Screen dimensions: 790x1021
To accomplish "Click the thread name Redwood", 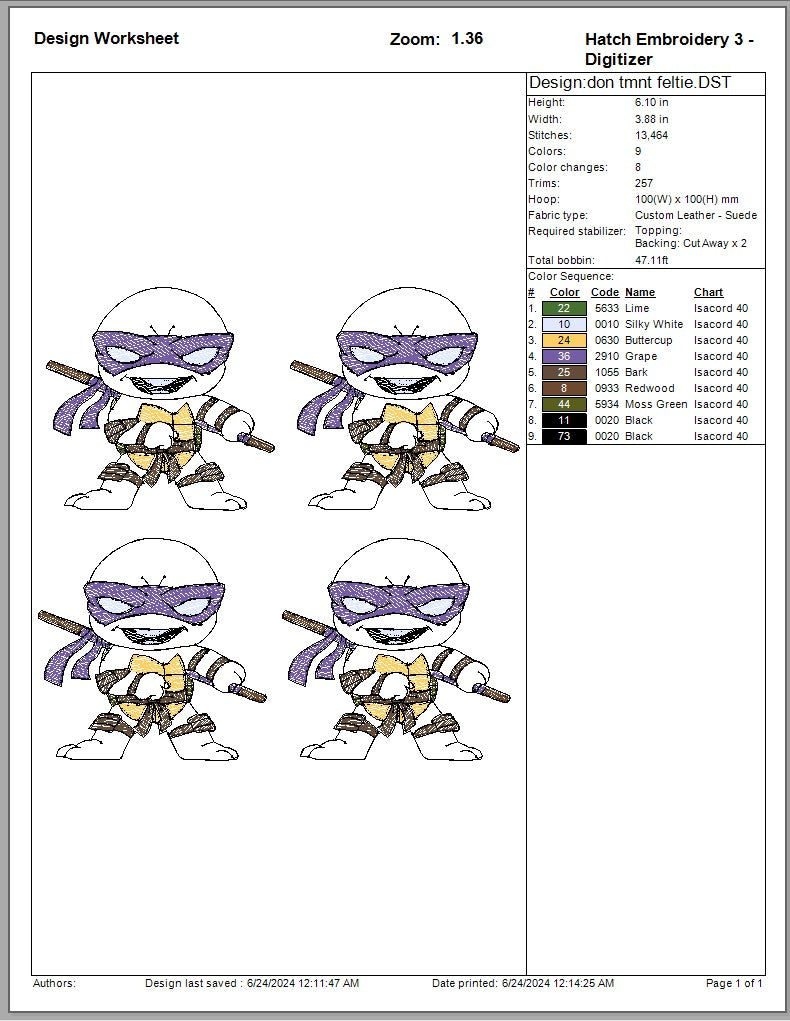I will tap(650, 388).
